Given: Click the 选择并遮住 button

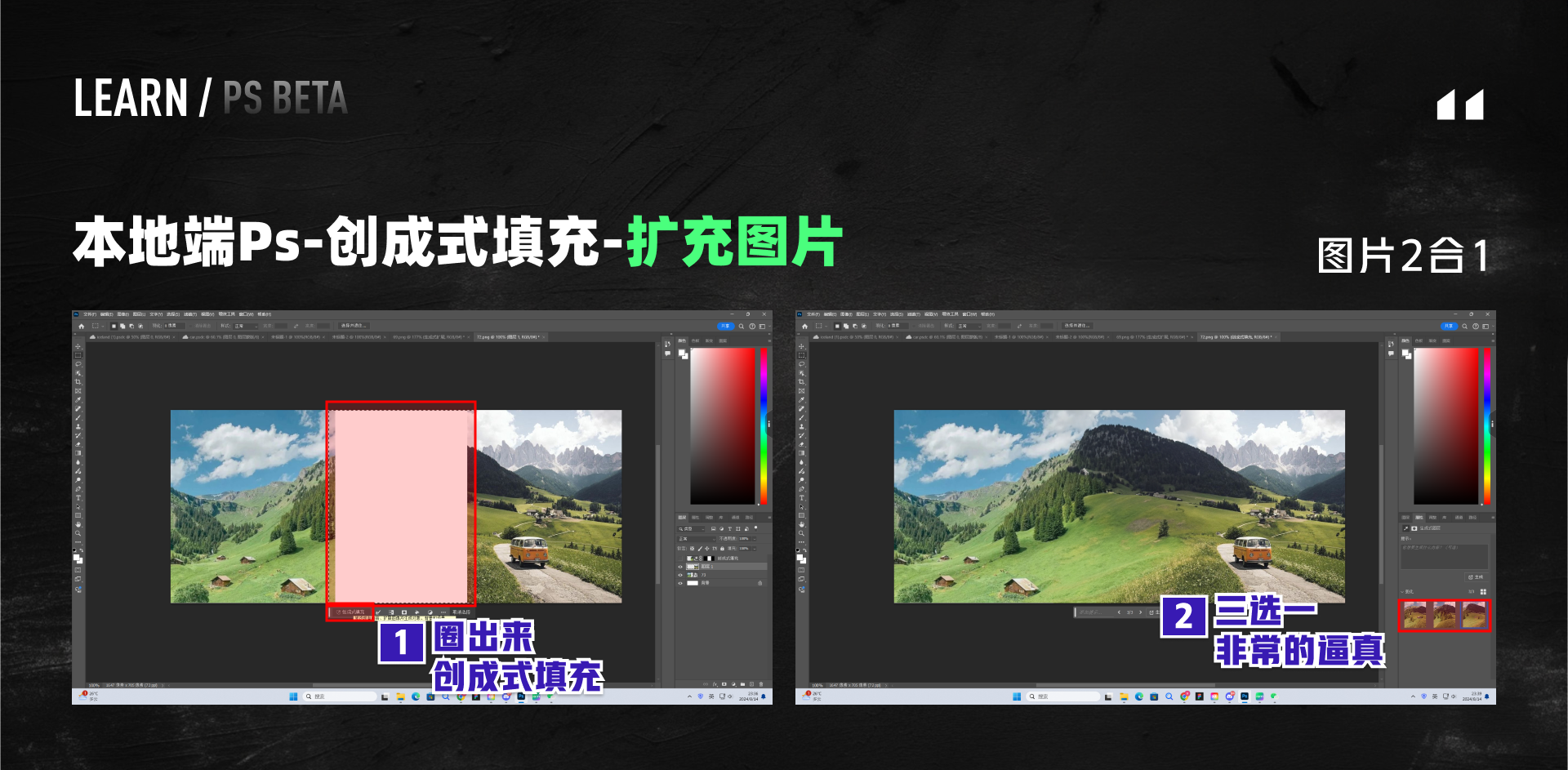Looking at the screenshot, I should point(353,326).
